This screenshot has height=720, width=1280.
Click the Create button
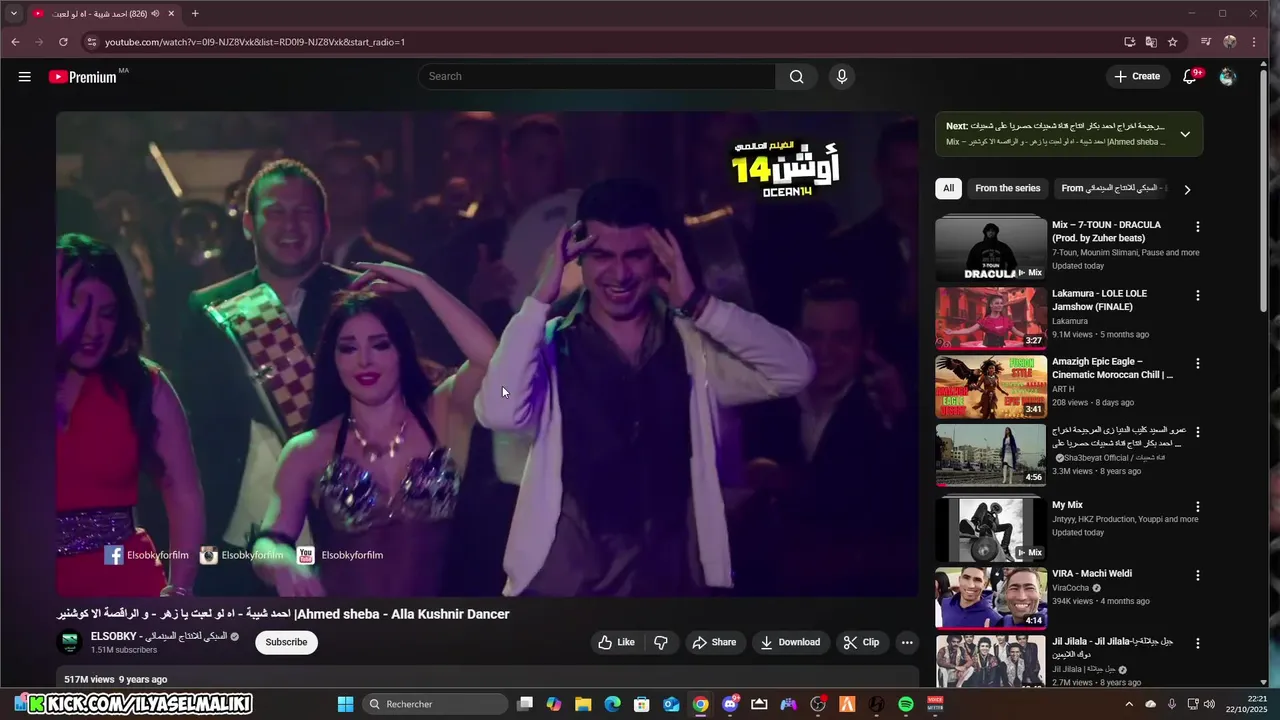coord(1138,76)
